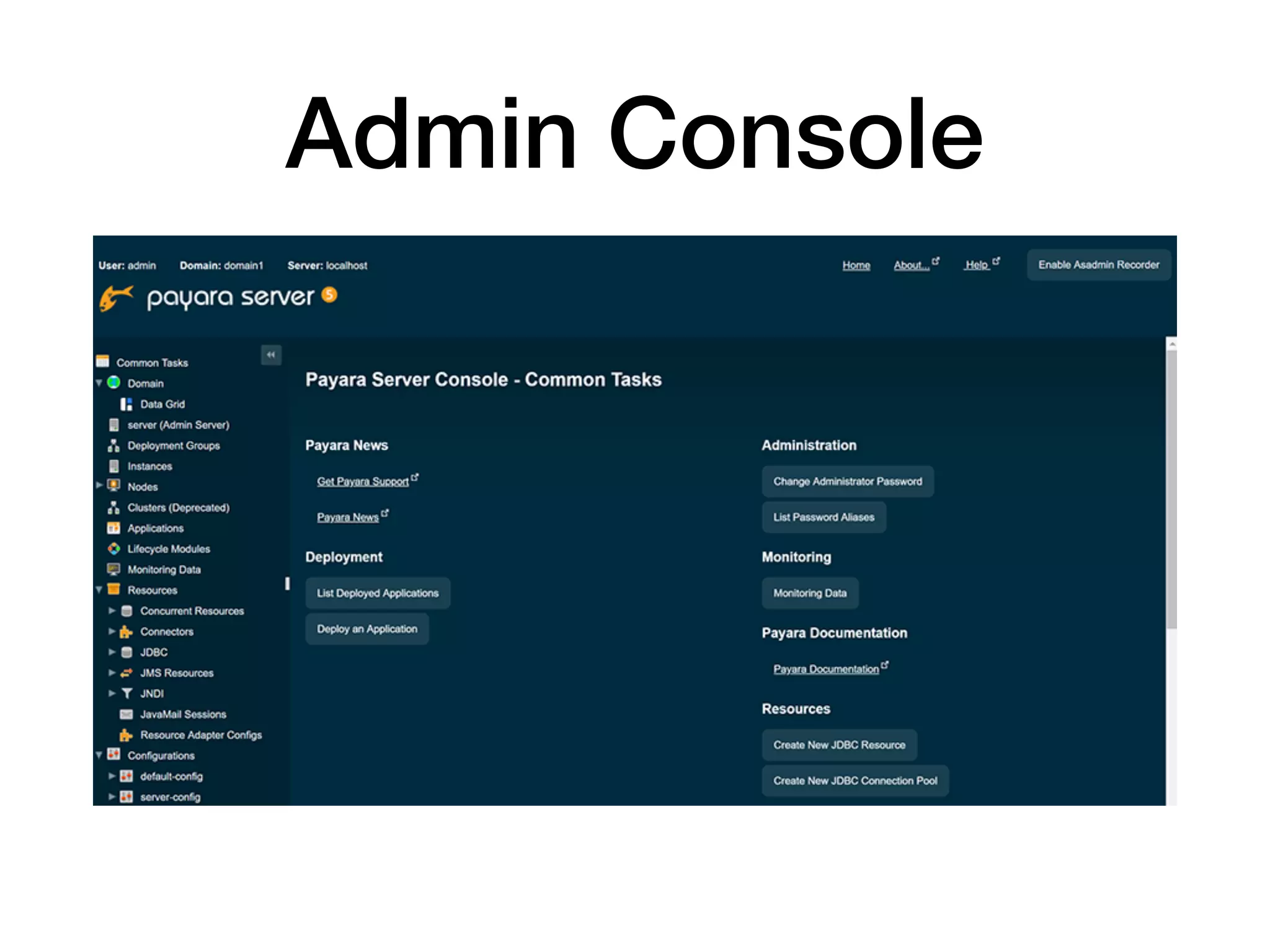This screenshot has width=1270, height=952.
Task: Open the Home link in header
Action: point(856,265)
